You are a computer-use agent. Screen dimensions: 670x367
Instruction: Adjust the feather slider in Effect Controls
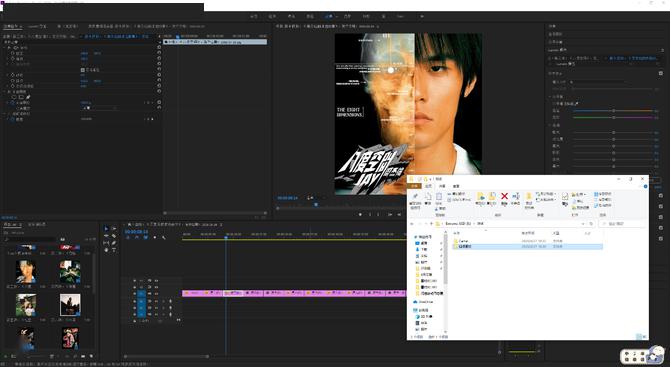point(100,108)
